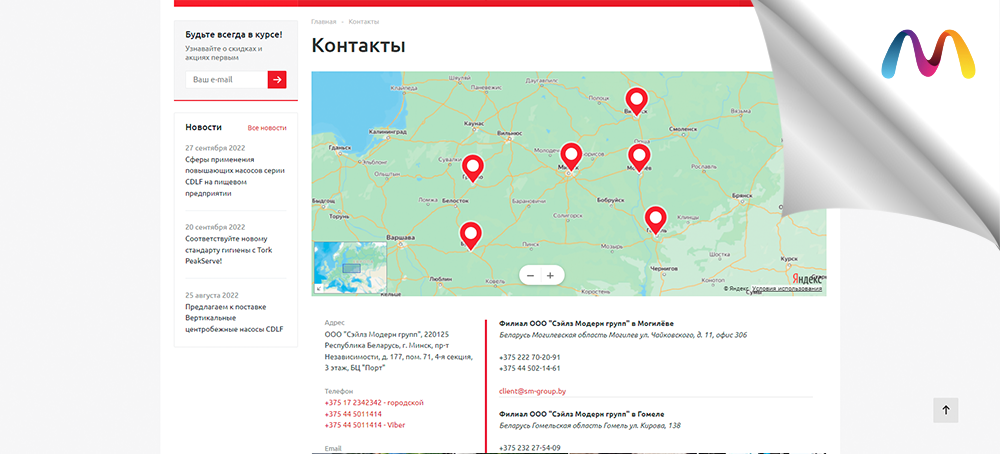Click the map pin over Grodno
Viewport: 1000px width, 454px height.
click(x=473, y=168)
